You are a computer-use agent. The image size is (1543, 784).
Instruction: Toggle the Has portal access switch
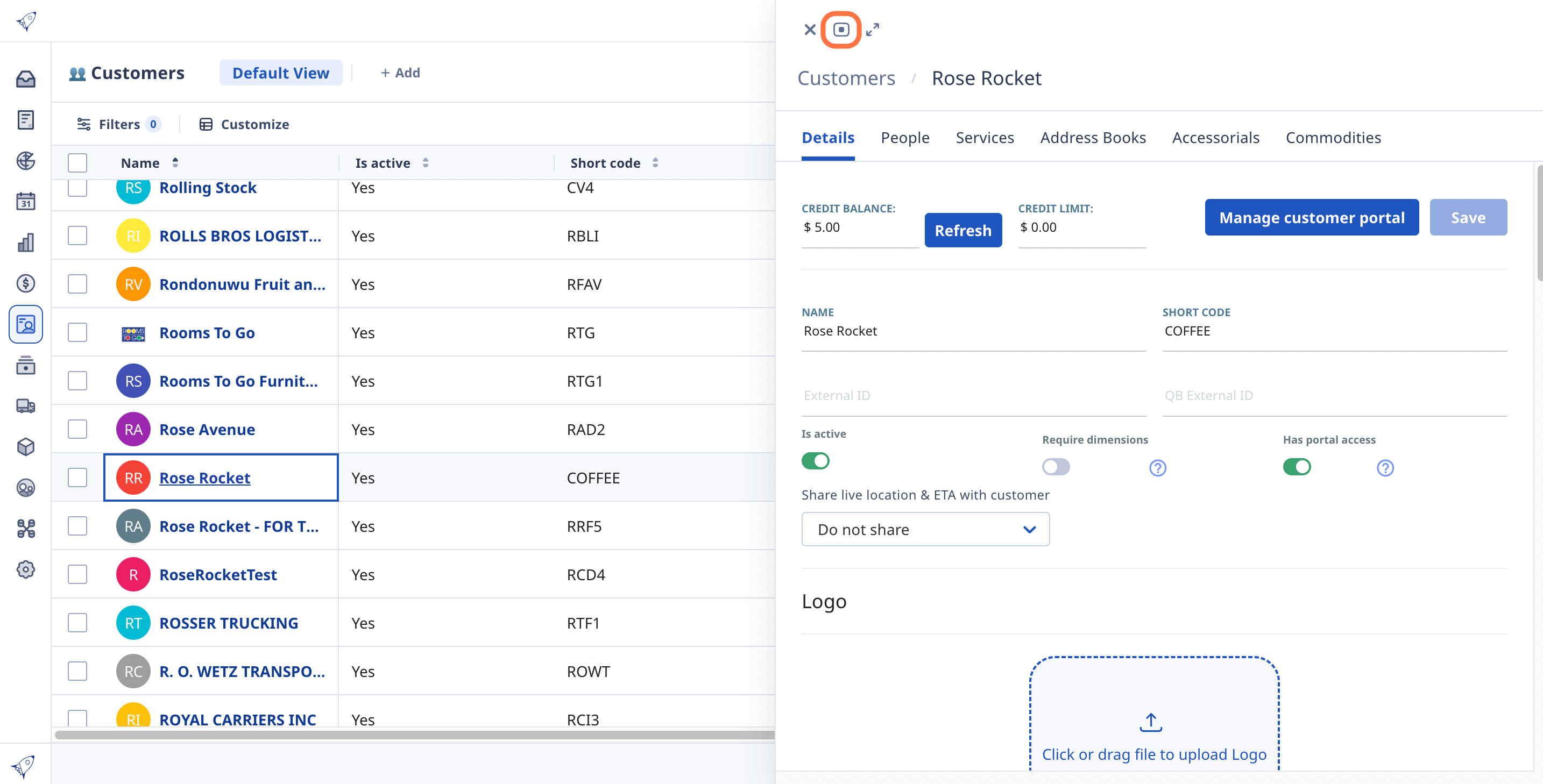click(x=1297, y=467)
